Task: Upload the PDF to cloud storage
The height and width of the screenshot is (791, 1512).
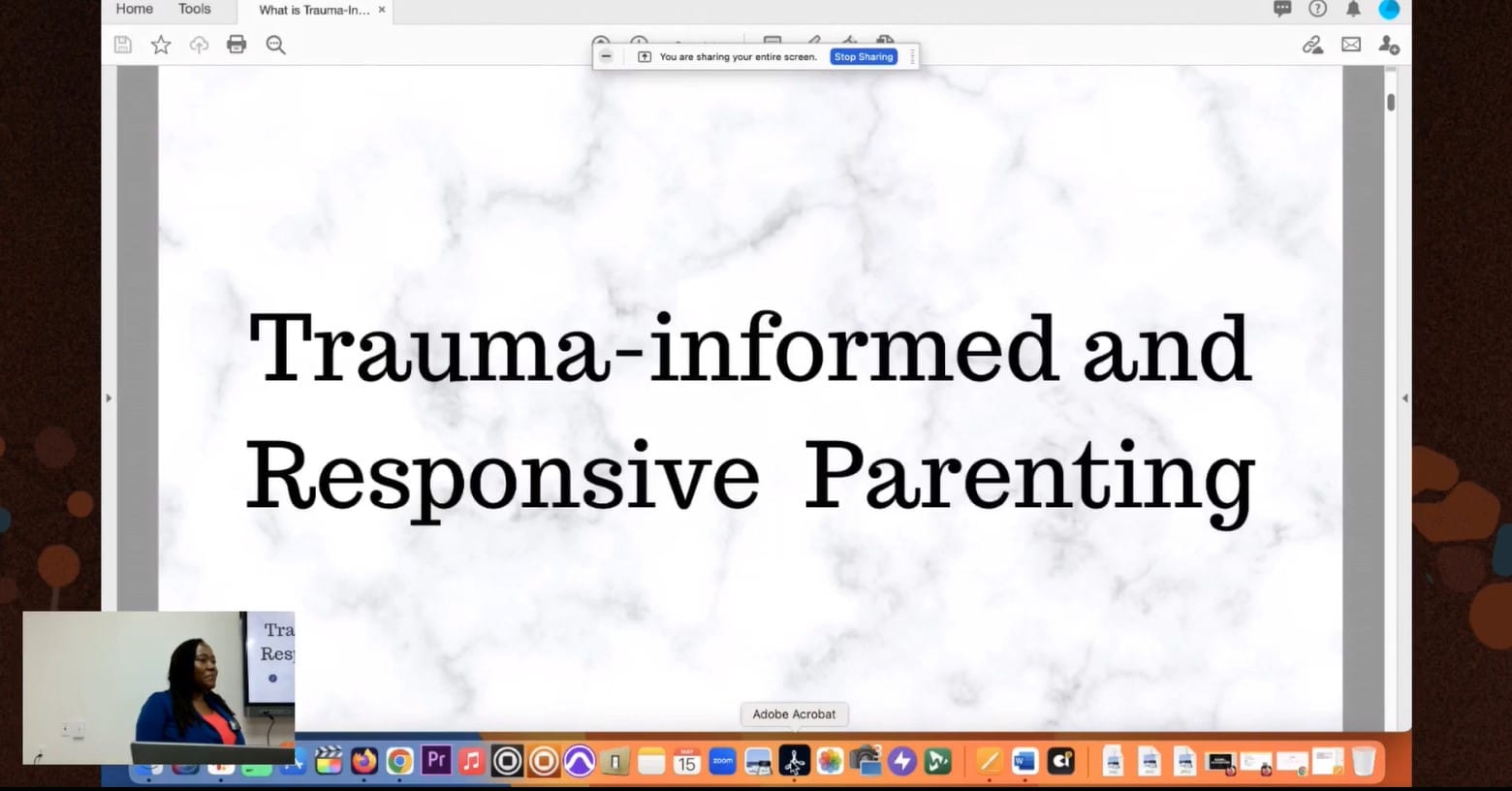Action: click(199, 44)
